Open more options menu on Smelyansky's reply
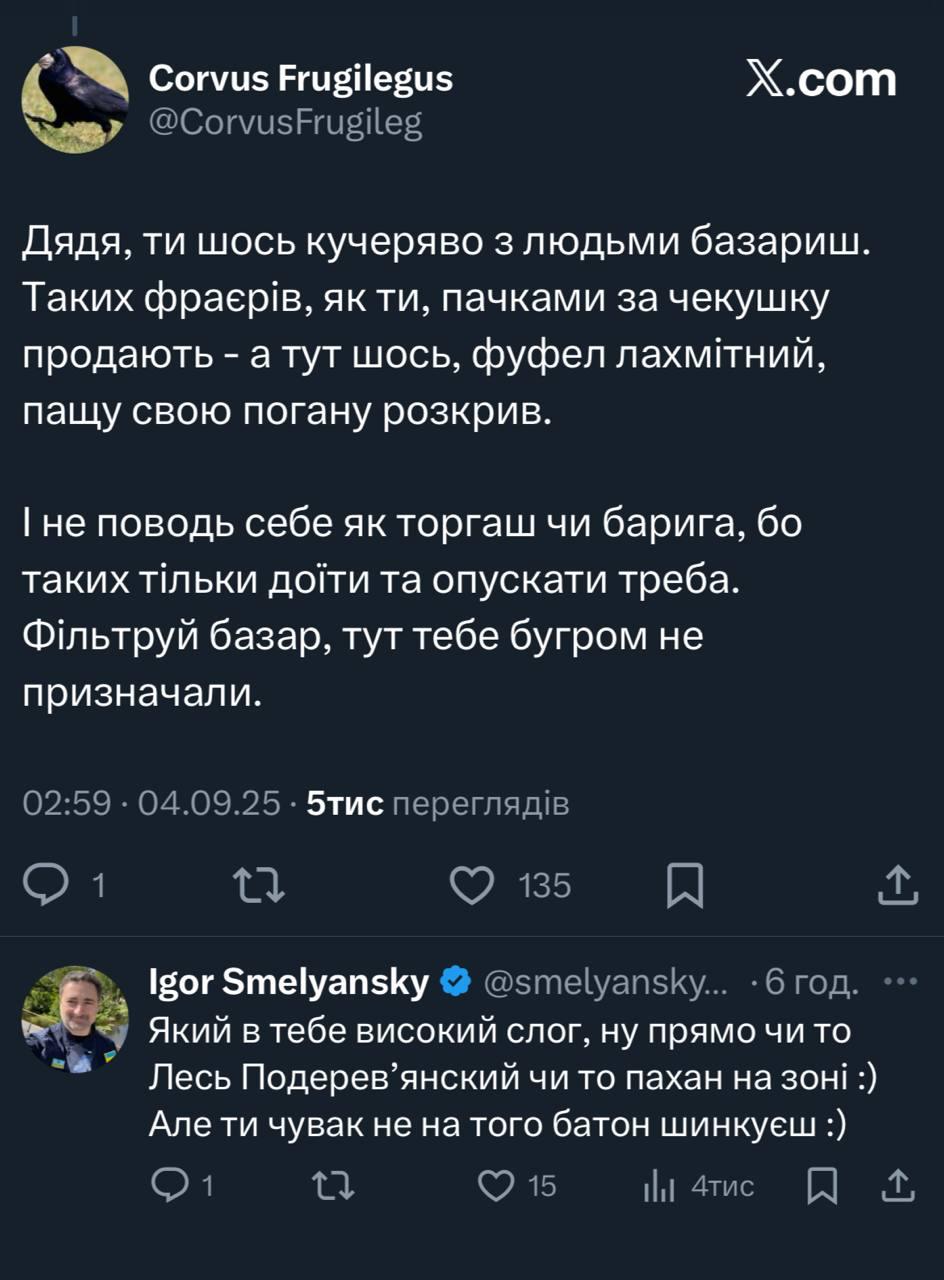The height and width of the screenshot is (1280, 944). tap(901, 983)
